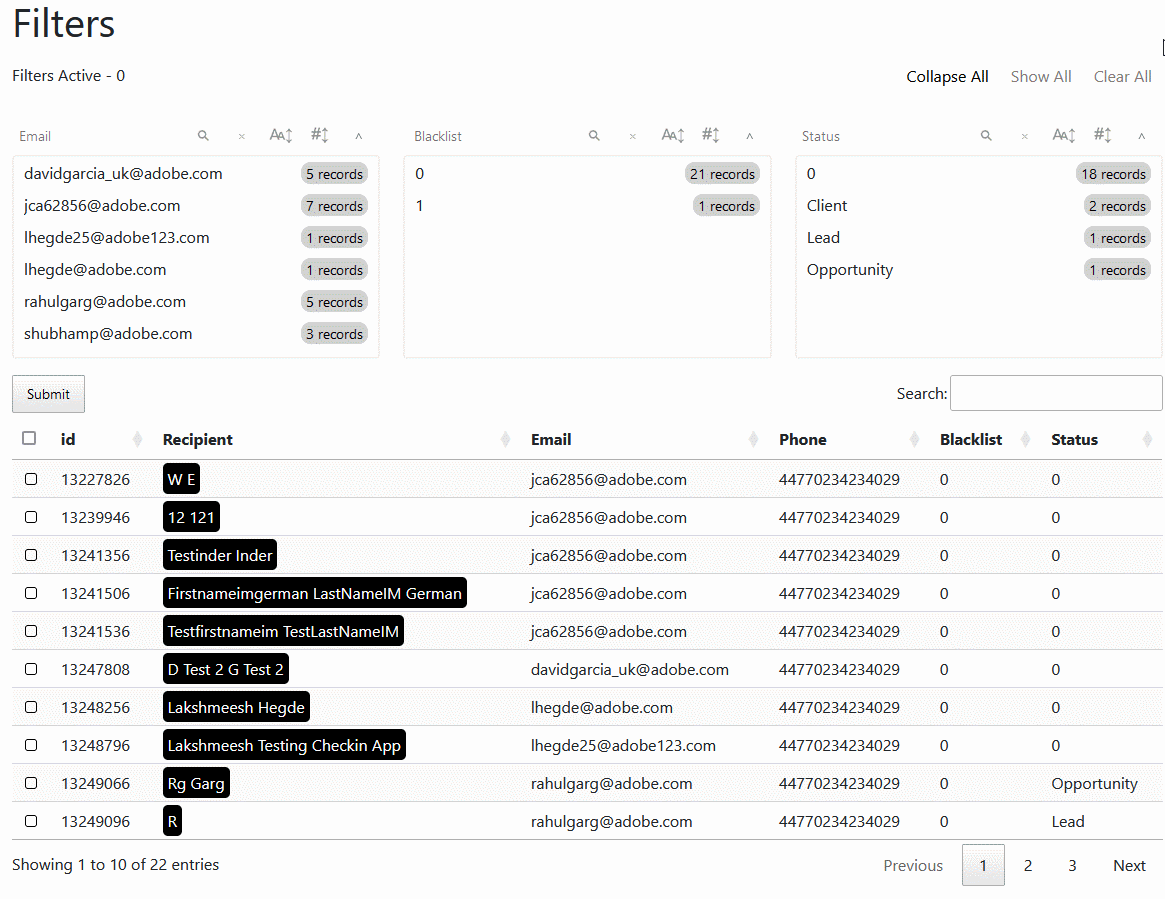Go to page 2 of results
Screen dimensions: 1165x899
pyautogui.click(x=1028, y=865)
